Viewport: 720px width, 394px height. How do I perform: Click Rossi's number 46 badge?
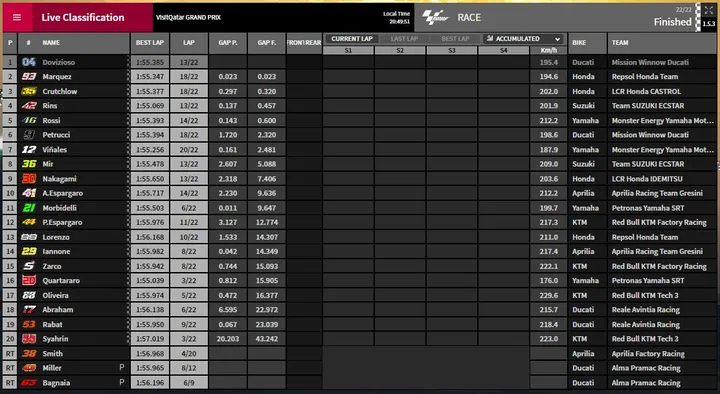(x=28, y=120)
